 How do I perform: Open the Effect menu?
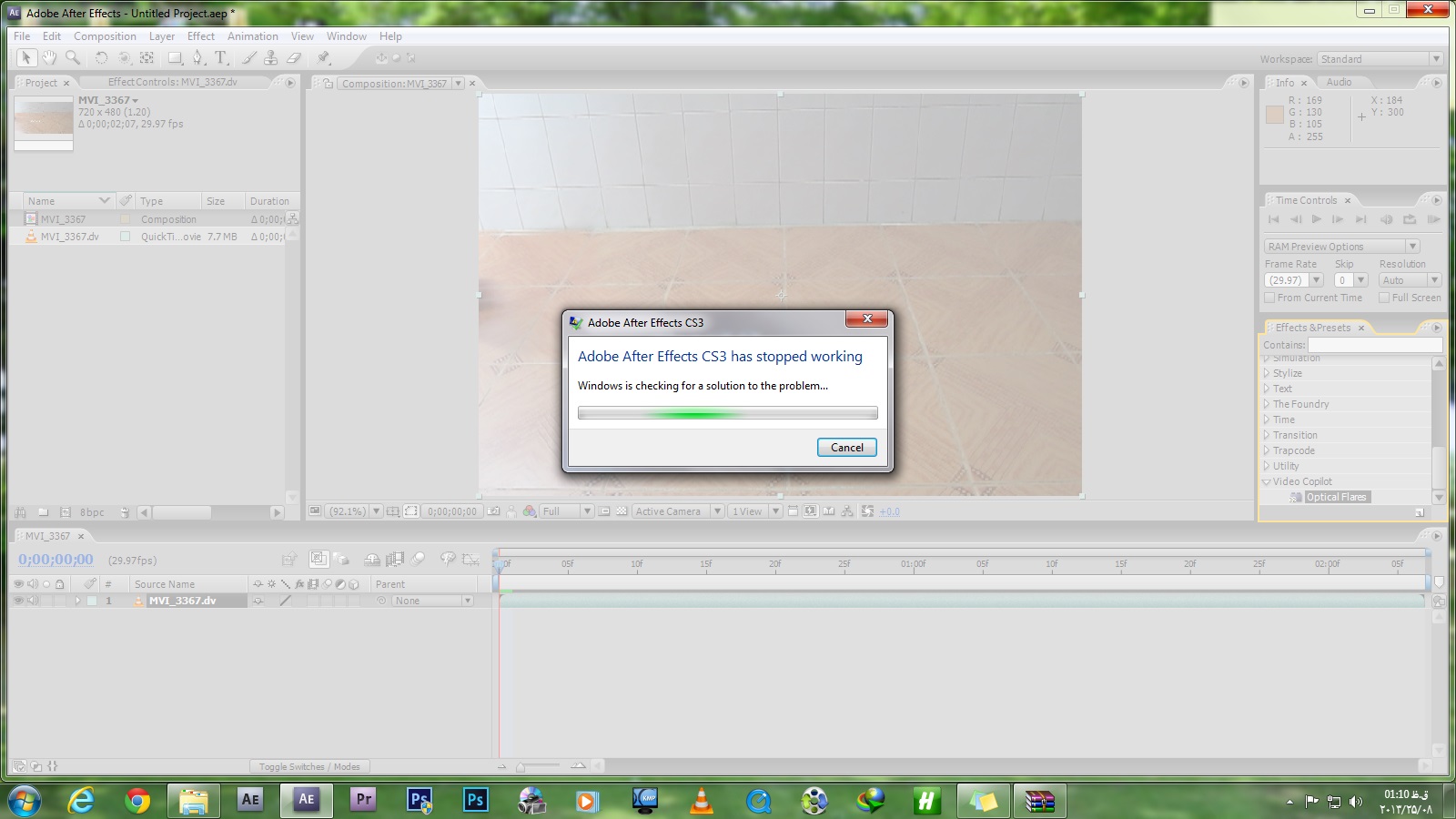[200, 36]
